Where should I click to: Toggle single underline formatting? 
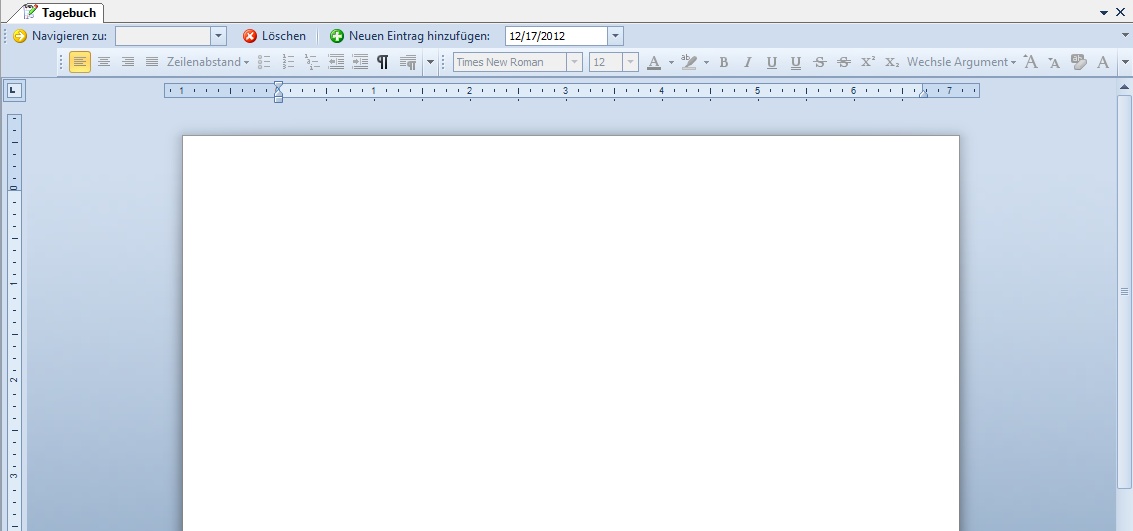[772, 62]
